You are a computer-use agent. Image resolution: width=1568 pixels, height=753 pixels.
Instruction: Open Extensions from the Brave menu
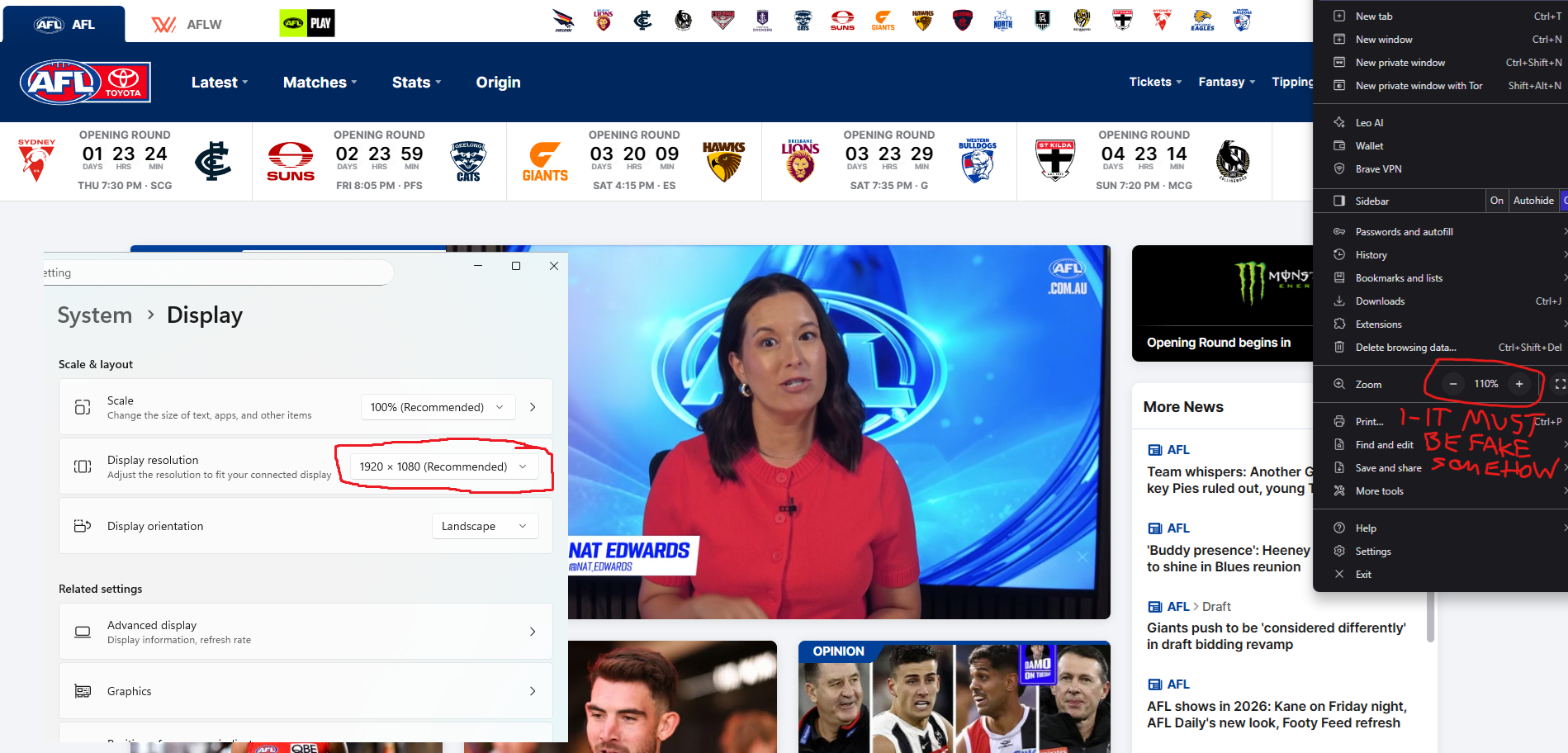pyautogui.click(x=1440, y=324)
